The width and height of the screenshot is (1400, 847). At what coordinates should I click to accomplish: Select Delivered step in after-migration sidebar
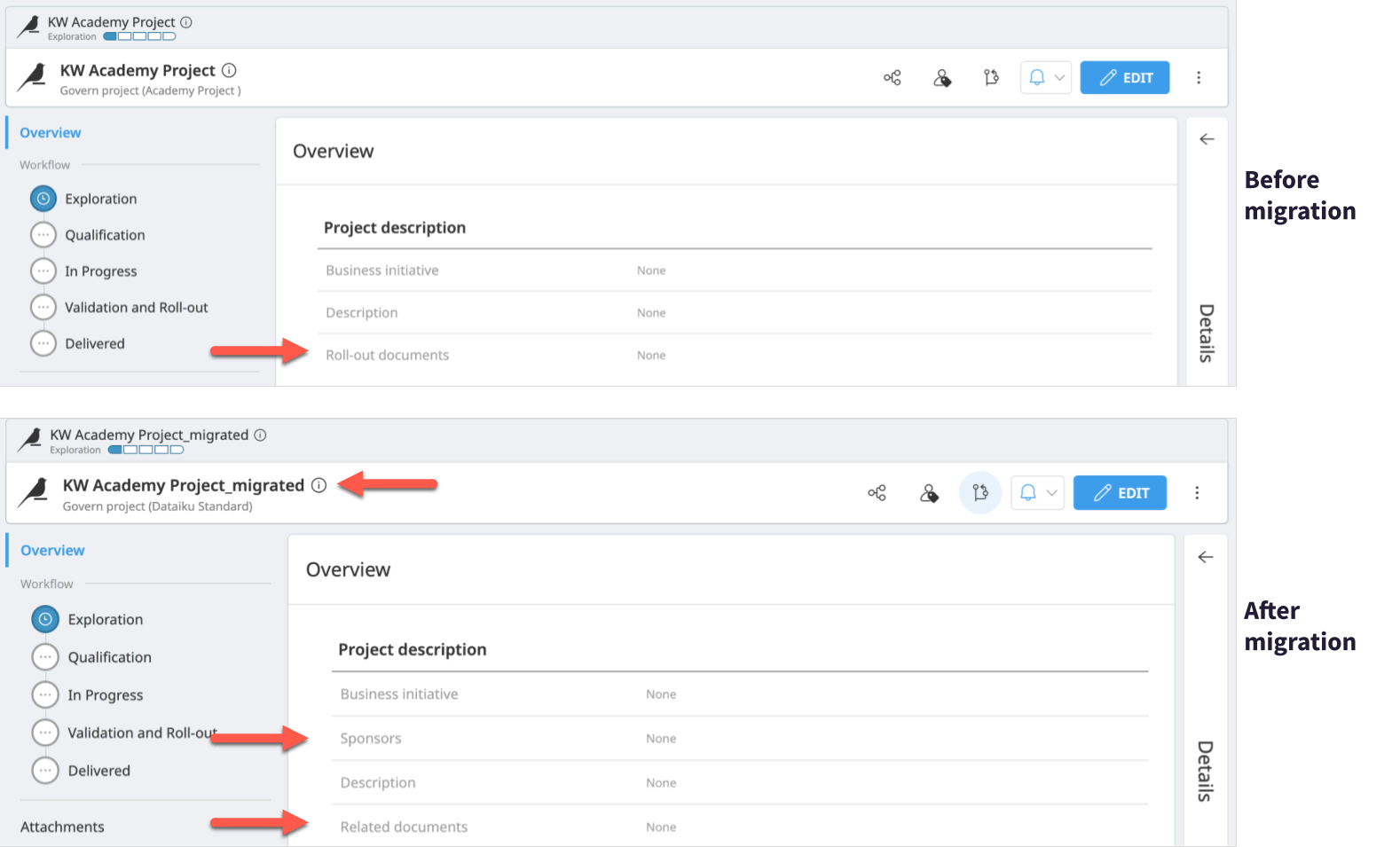pyautogui.click(x=81, y=771)
